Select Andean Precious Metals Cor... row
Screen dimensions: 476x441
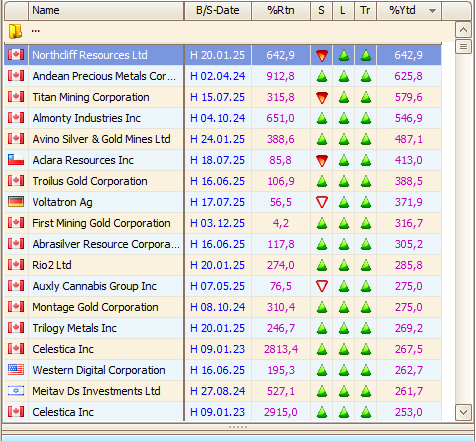tap(104, 76)
